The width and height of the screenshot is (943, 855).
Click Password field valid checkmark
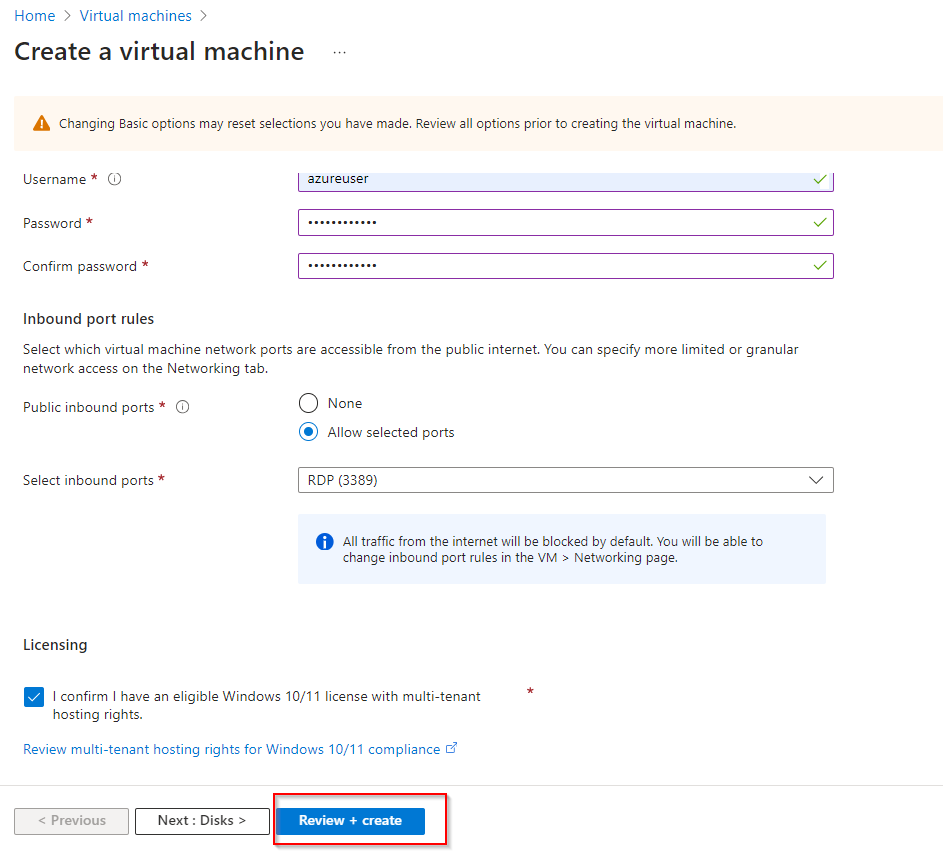point(820,222)
